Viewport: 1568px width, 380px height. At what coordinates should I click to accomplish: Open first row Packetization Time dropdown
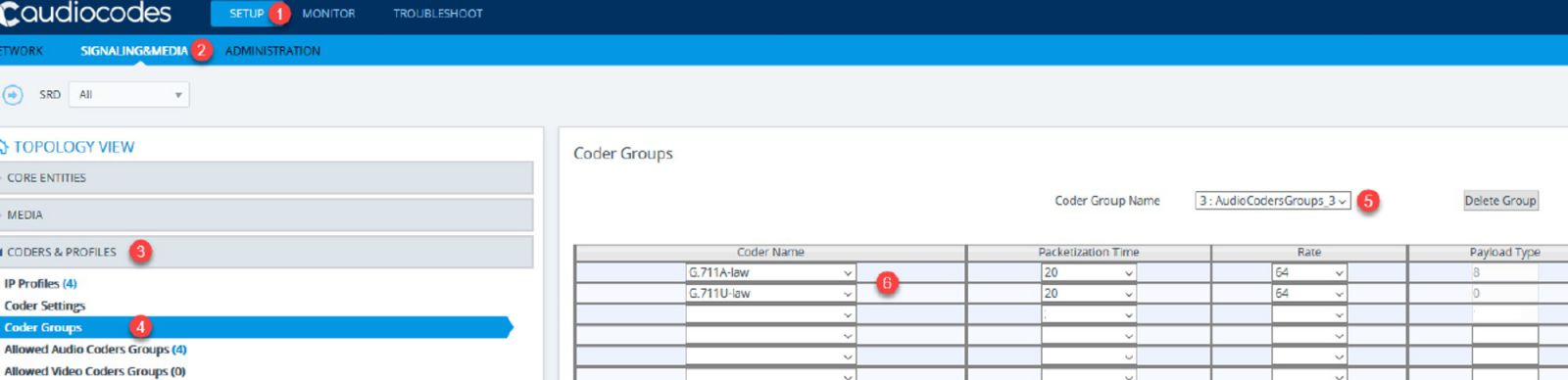[1088, 273]
